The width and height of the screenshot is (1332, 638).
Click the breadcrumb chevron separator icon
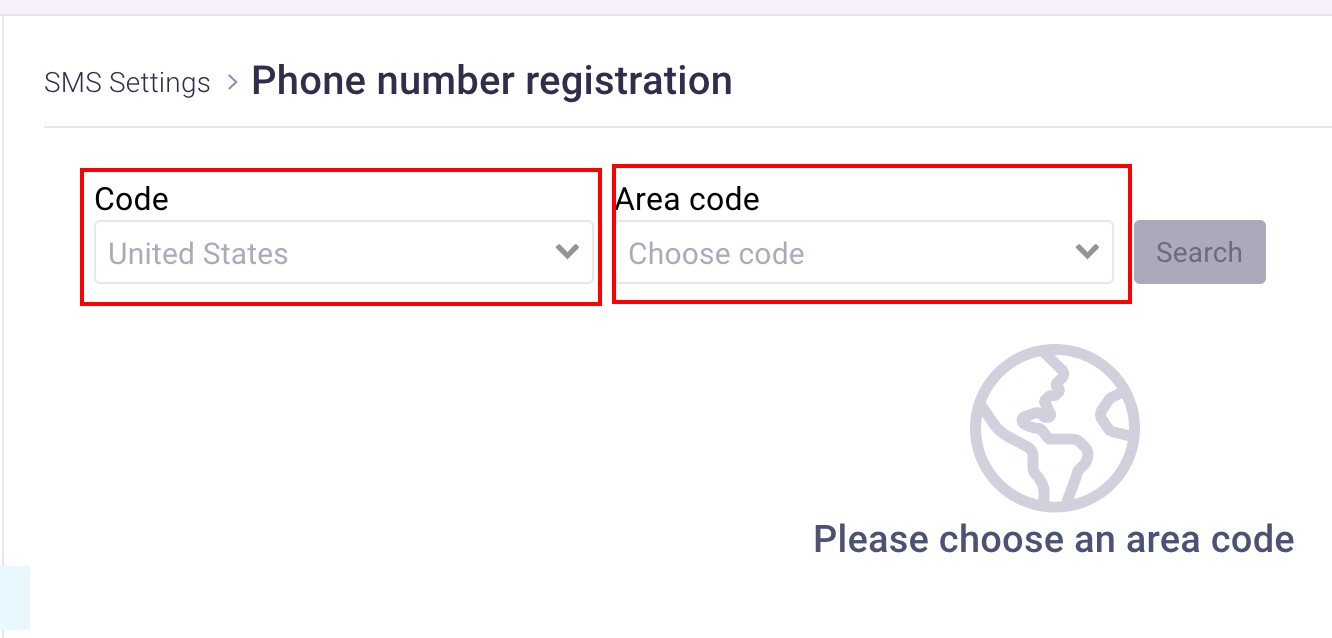pyautogui.click(x=232, y=82)
